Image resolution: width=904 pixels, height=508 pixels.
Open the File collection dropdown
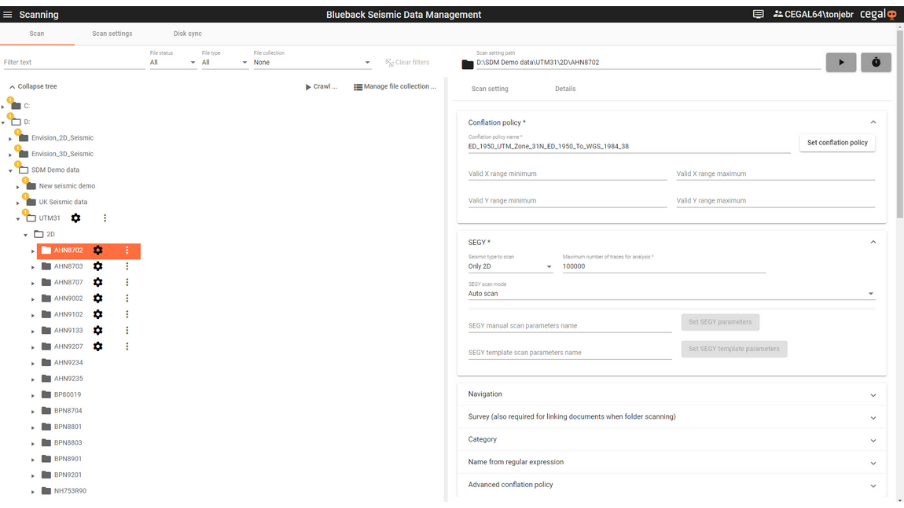click(x=312, y=62)
